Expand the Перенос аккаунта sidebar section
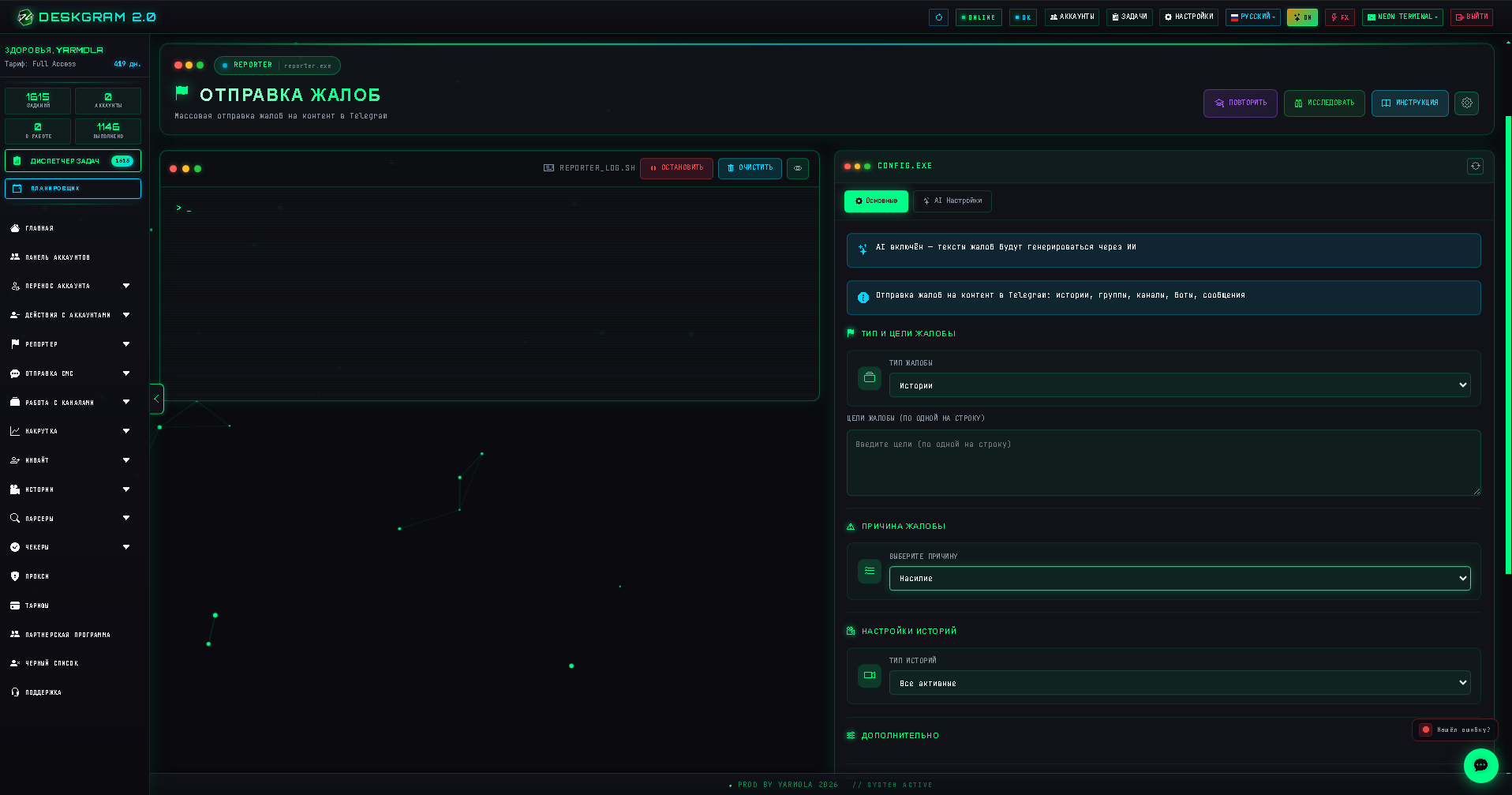 [71, 286]
